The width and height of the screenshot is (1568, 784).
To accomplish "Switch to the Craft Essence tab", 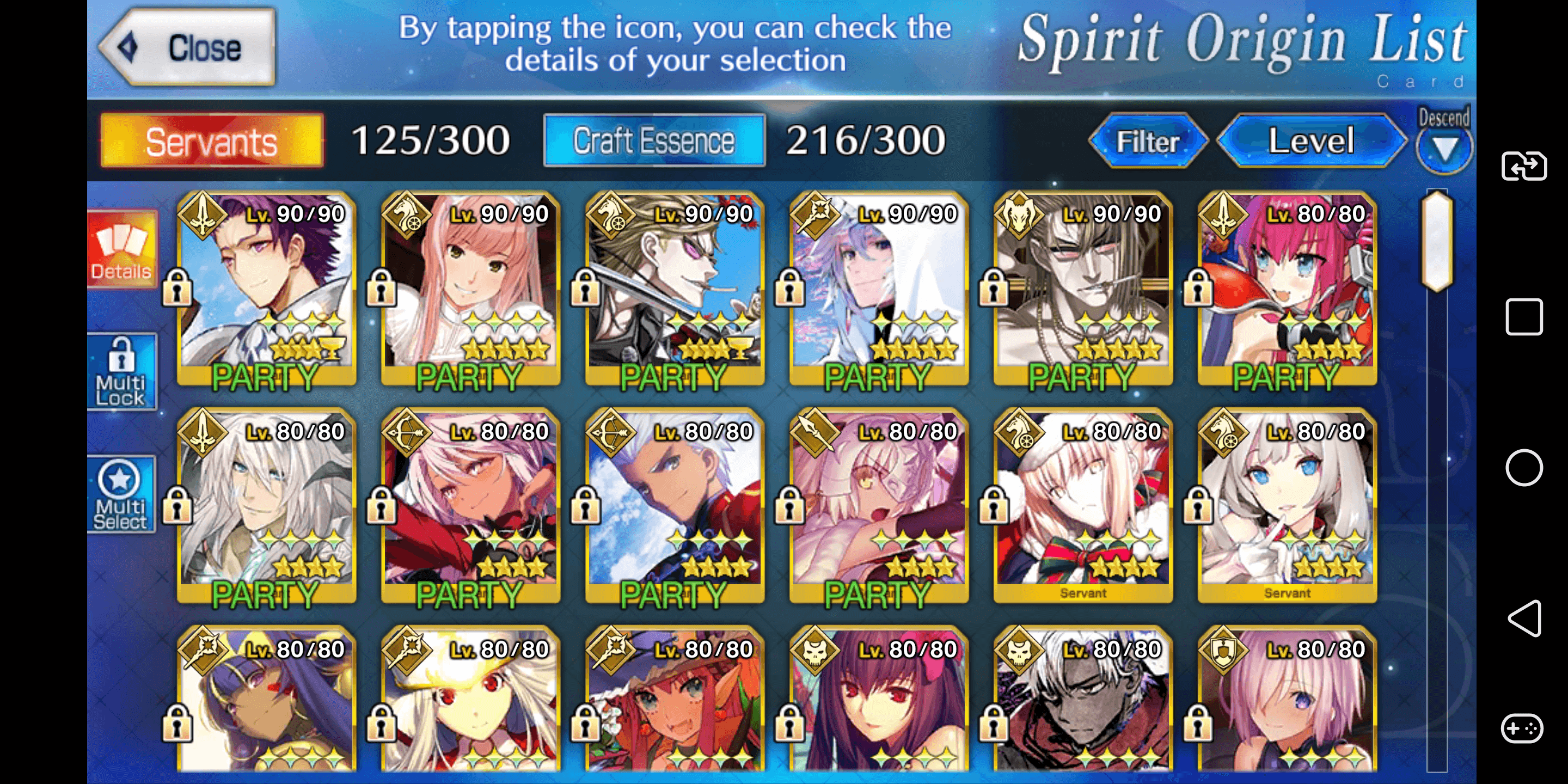I will point(654,140).
